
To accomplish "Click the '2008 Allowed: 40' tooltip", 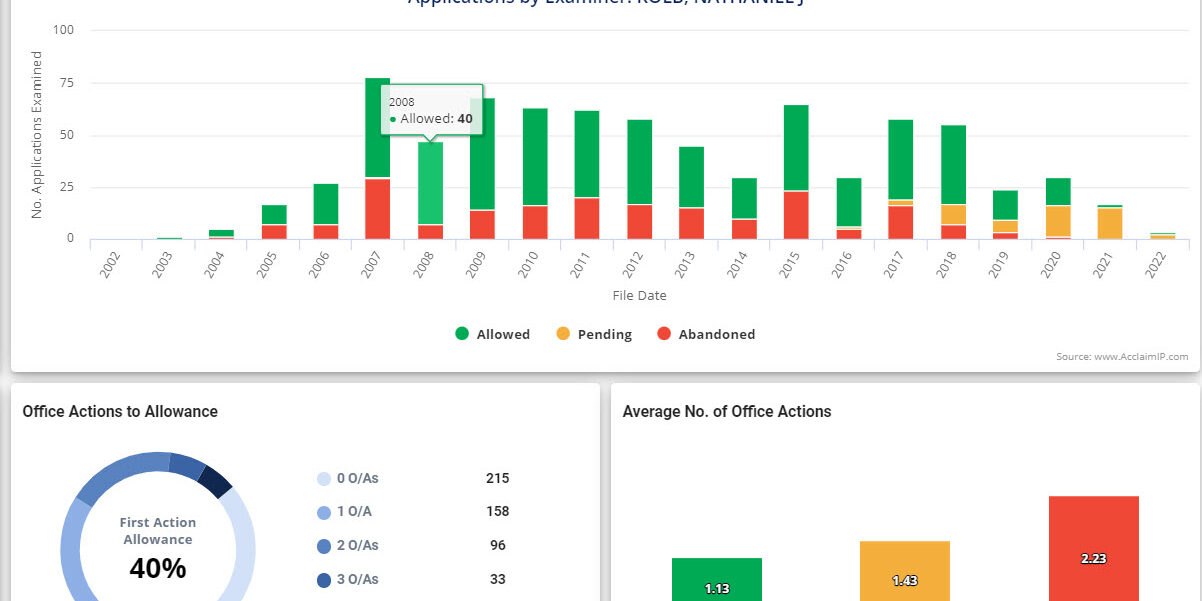I will (431, 110).
